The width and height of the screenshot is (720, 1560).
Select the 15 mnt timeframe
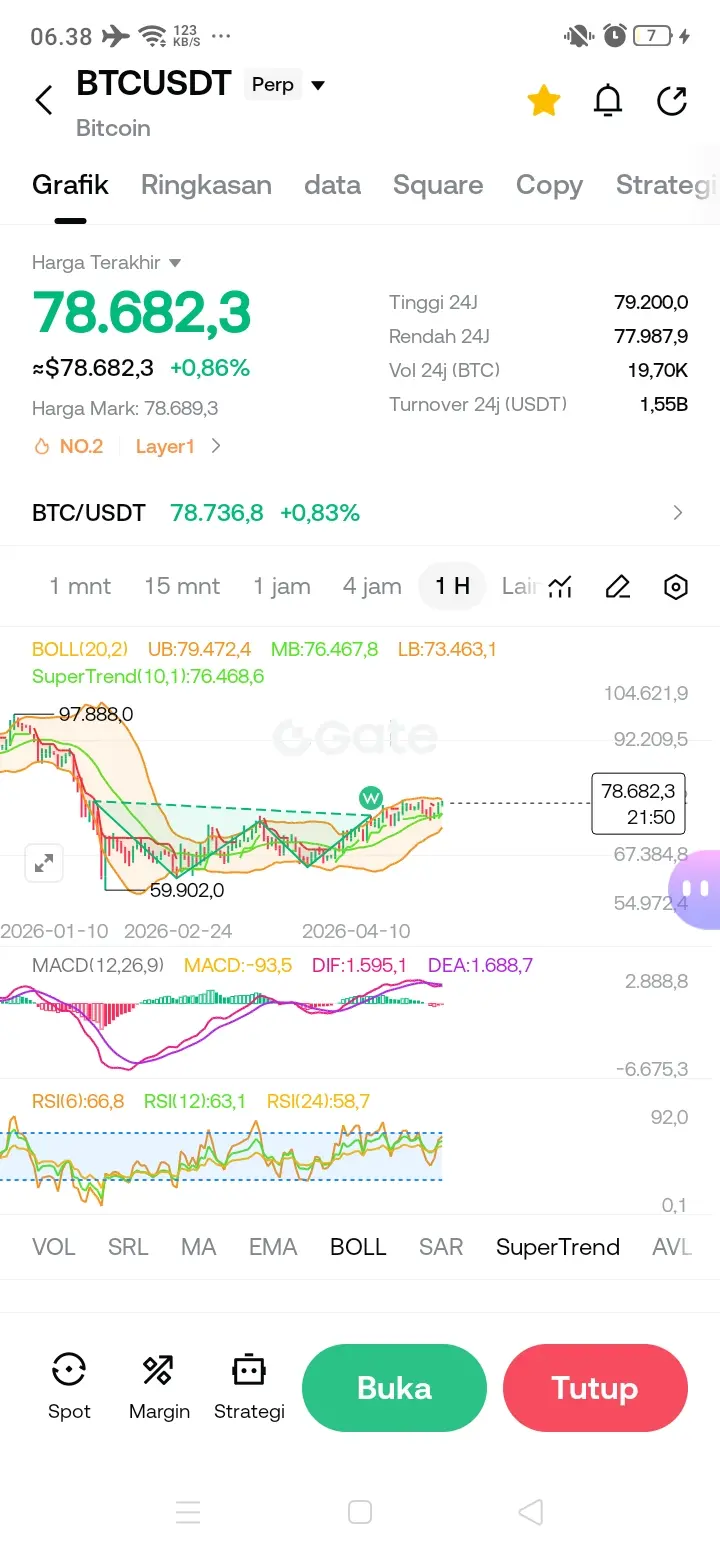182,586
